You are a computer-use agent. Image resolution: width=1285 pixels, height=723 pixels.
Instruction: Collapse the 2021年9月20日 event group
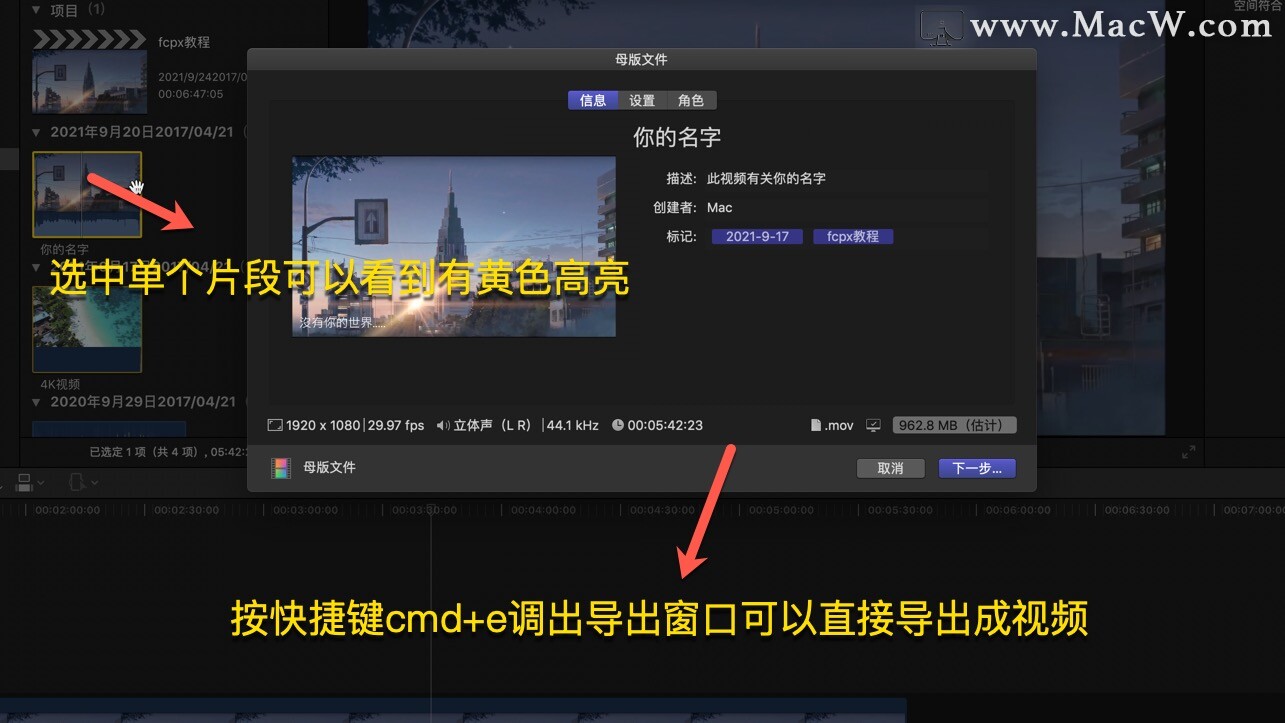[x=37, y=132]
